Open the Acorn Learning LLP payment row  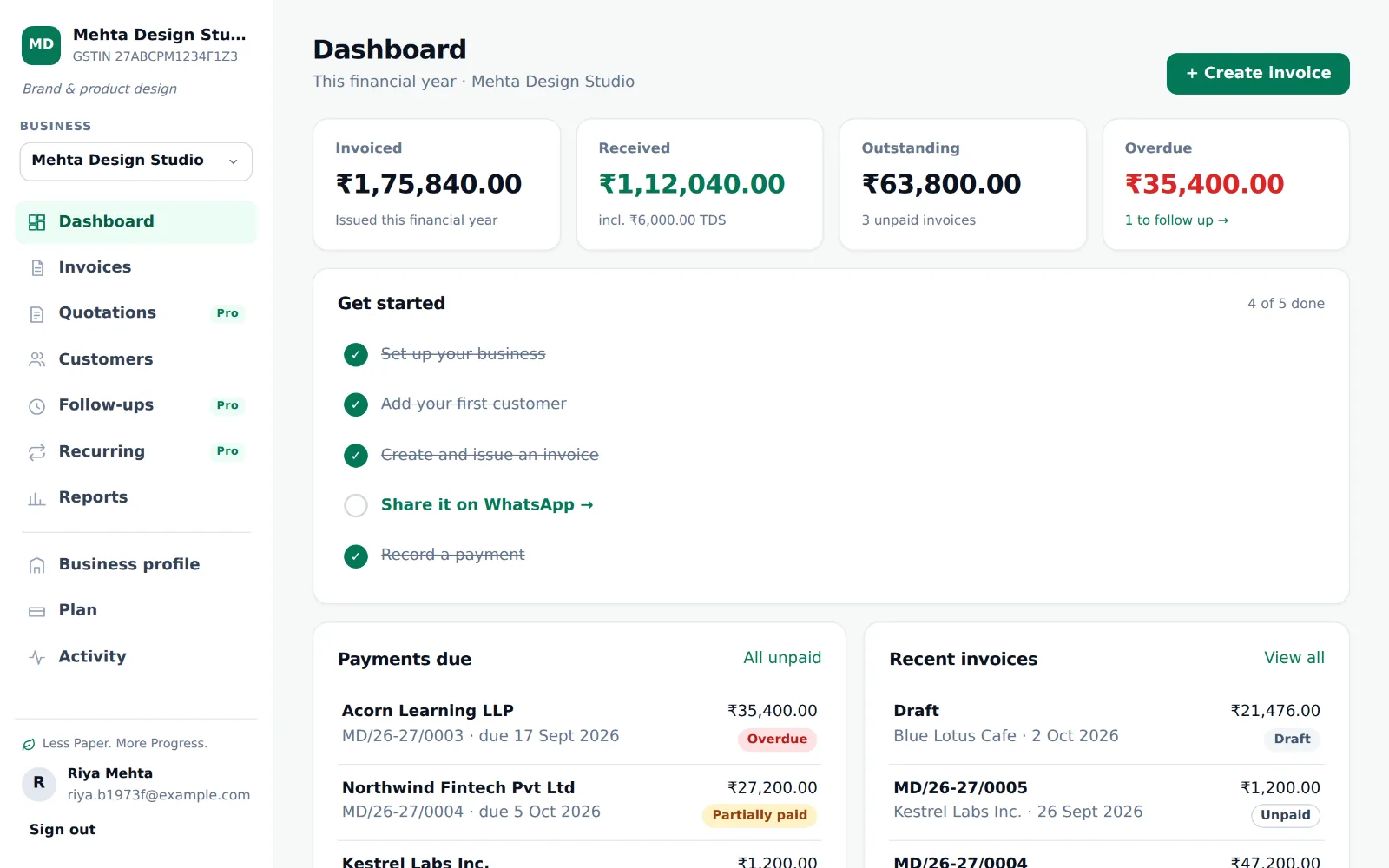pyautogui.click(x=579, y=726)
